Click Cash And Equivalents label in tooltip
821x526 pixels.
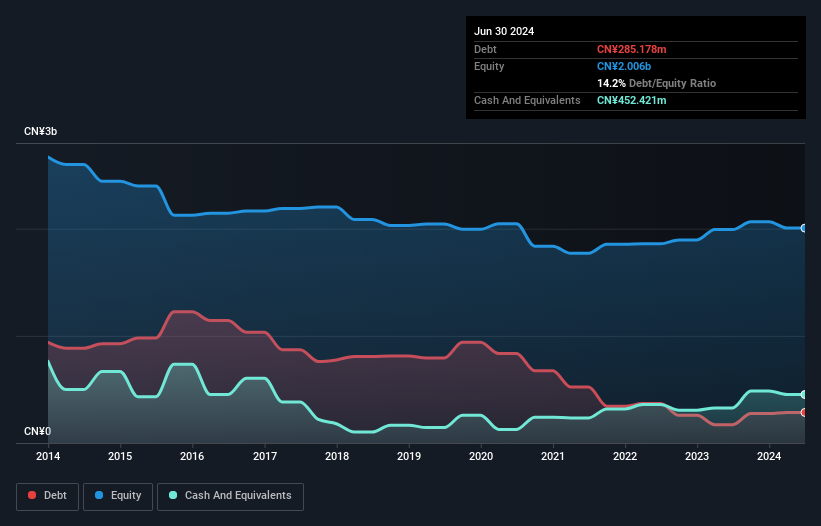[527, 100]
